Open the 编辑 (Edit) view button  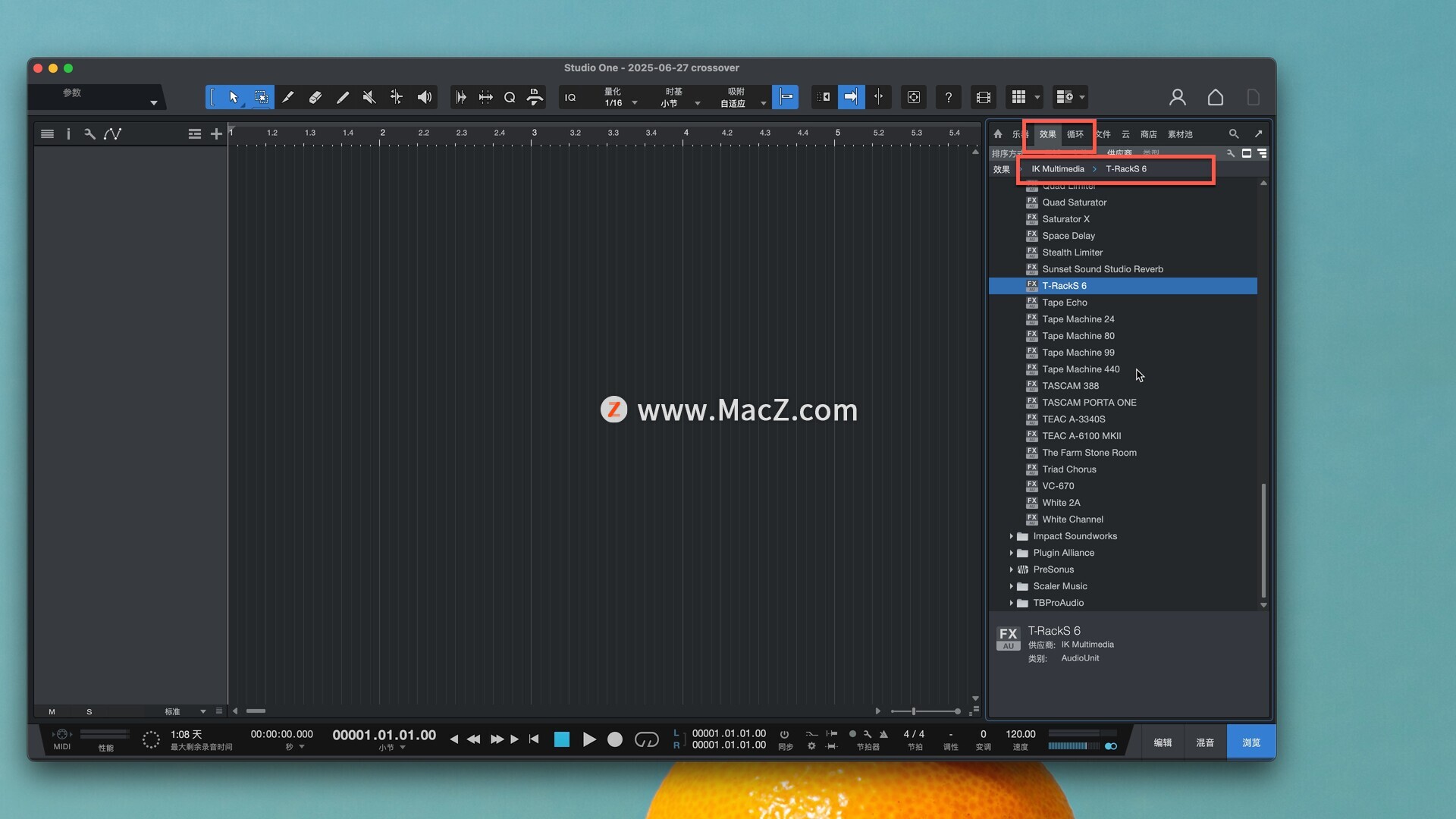(x=1163, y=742)
